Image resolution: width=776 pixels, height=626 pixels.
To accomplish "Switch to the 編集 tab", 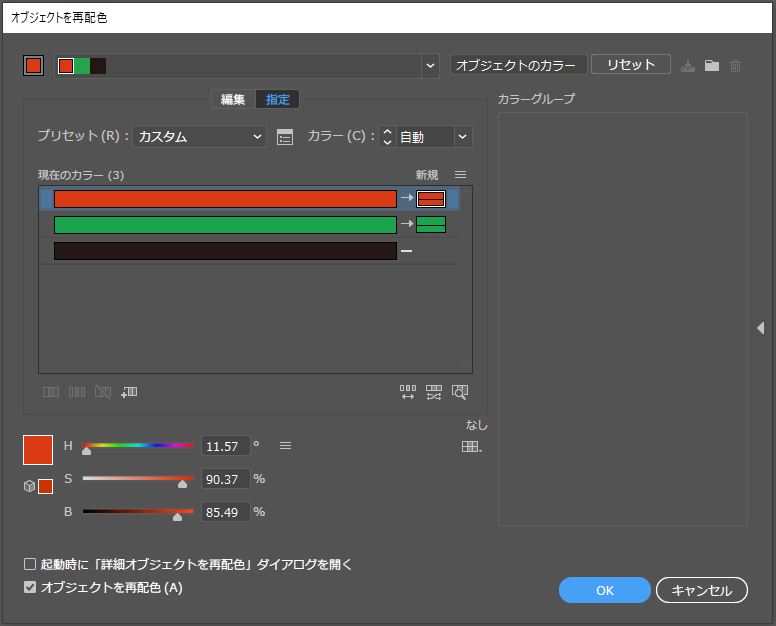I will pyautogui.click(x=233, y=99).
